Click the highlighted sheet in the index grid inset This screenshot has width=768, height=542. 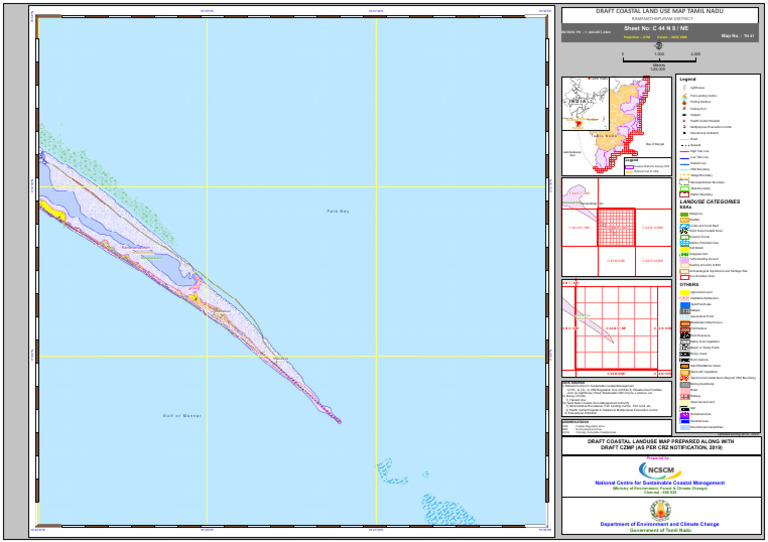(616, 227)
